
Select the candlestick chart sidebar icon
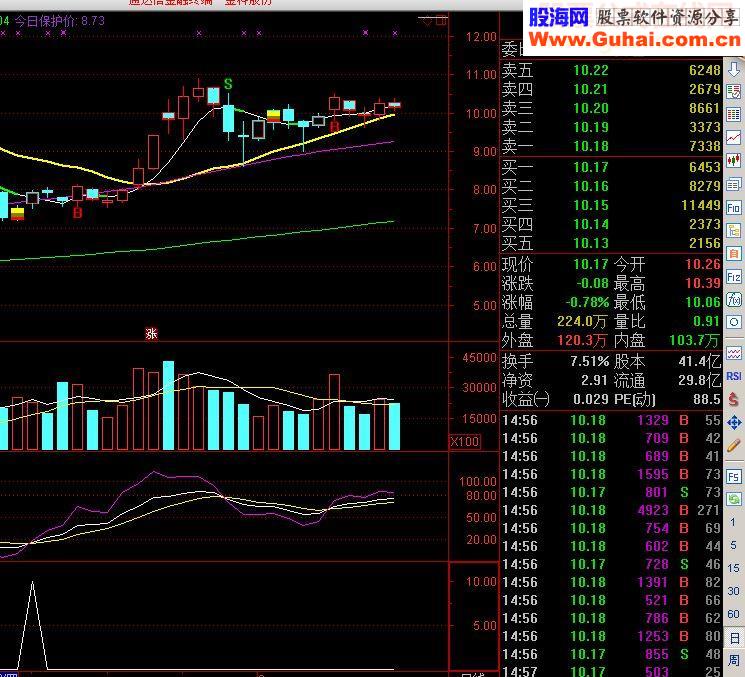click(734, 160)
